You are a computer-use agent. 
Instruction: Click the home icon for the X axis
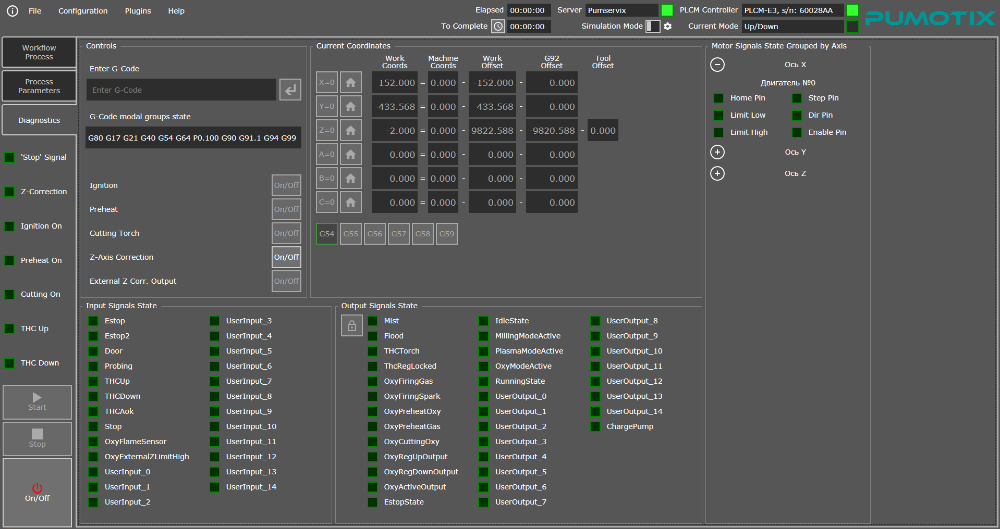tap(351, 82)
